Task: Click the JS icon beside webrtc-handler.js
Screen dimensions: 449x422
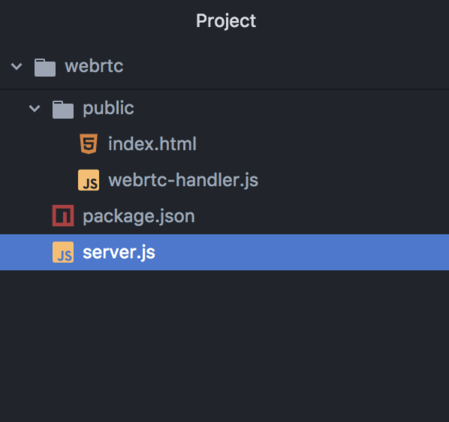Action: pos(89,180)
